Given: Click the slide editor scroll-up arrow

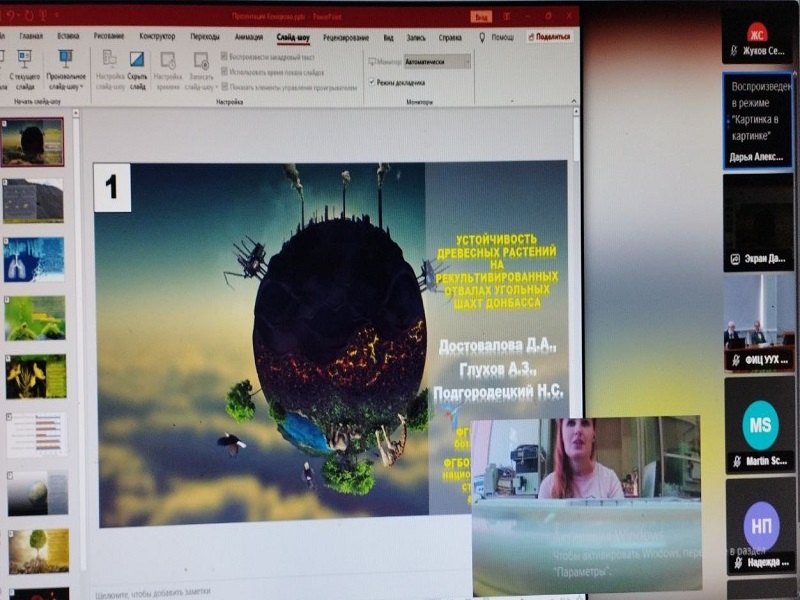Looking at the screenshot, I should (x=576, y=111).
